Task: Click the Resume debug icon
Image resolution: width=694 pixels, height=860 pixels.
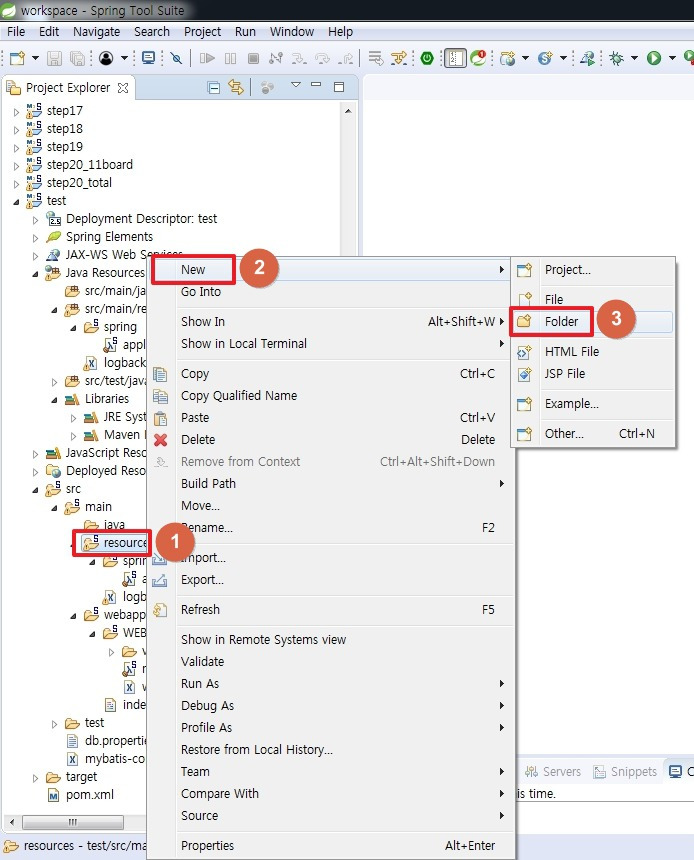Action: coord(207,58)
